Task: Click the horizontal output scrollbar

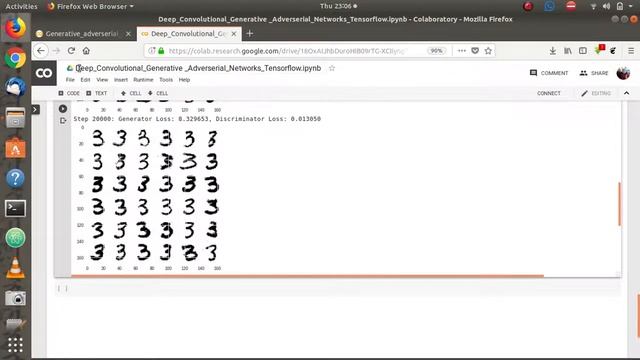Action: pos(307,276)
